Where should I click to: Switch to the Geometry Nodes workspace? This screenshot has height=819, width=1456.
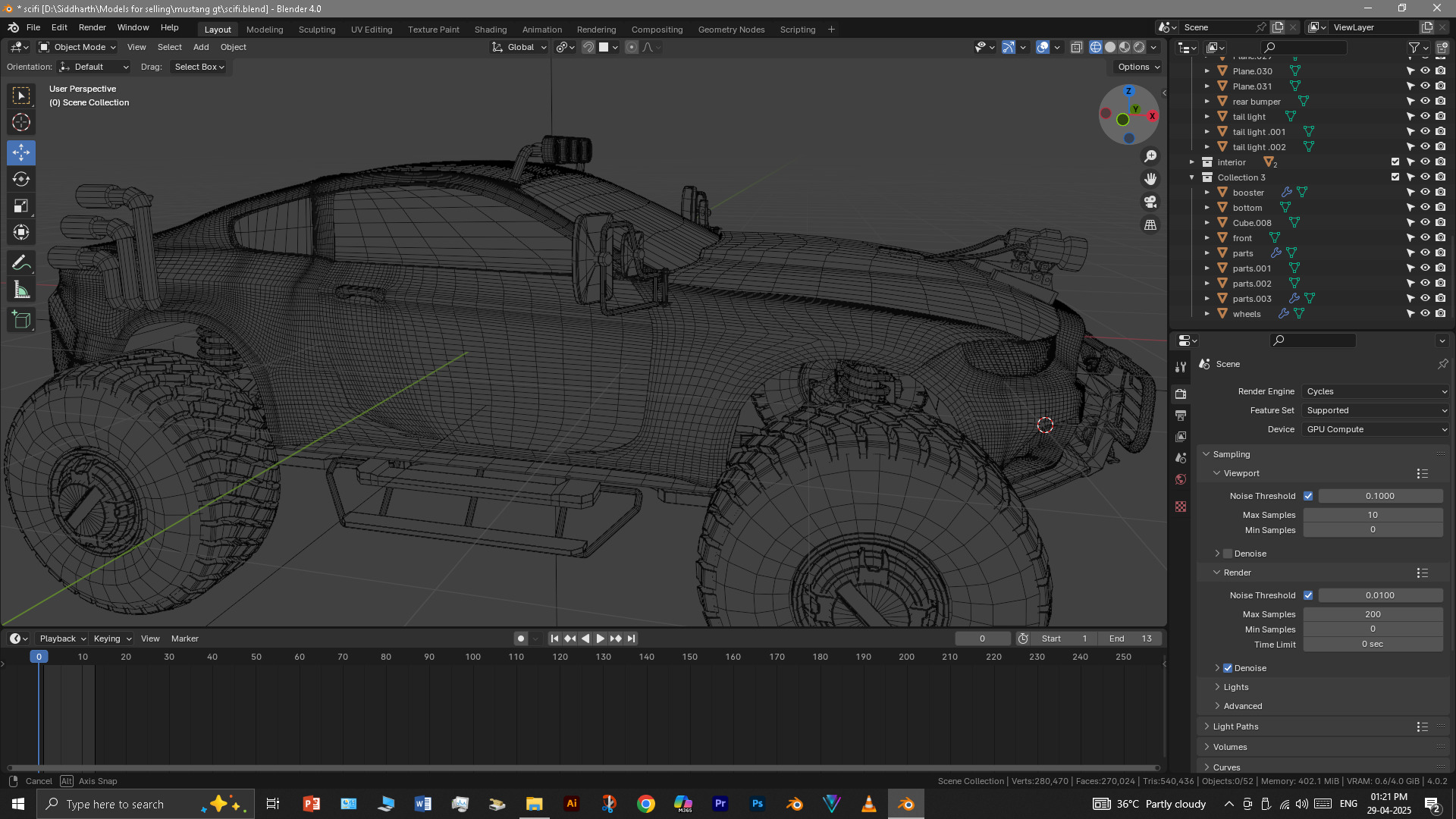[731, 30]
